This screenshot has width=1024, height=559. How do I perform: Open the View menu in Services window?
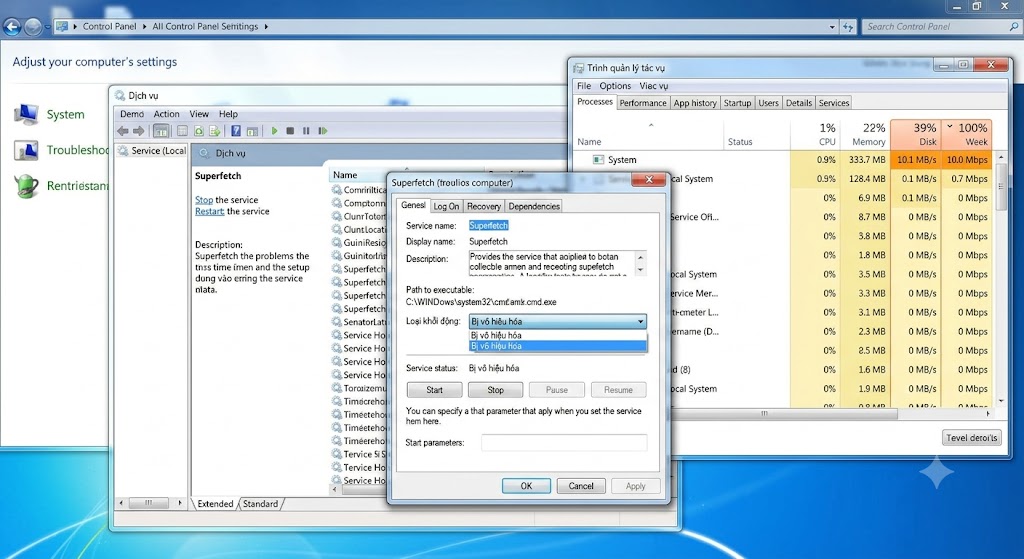click(x=199, y=114)
